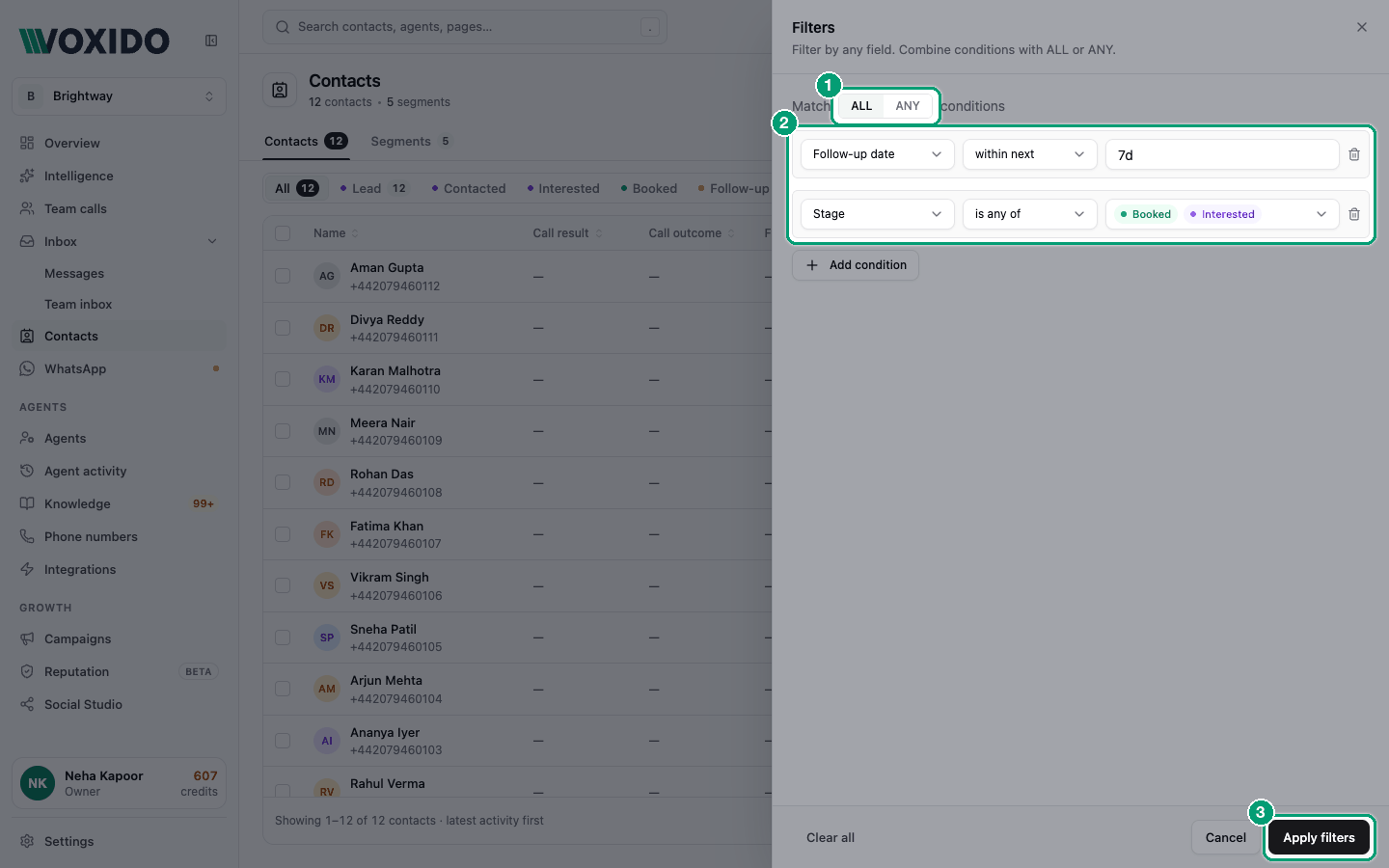The height and width of the screenshot is (868, 1389).
Task: Switch to the Segments tab
Action: (411, 141)
